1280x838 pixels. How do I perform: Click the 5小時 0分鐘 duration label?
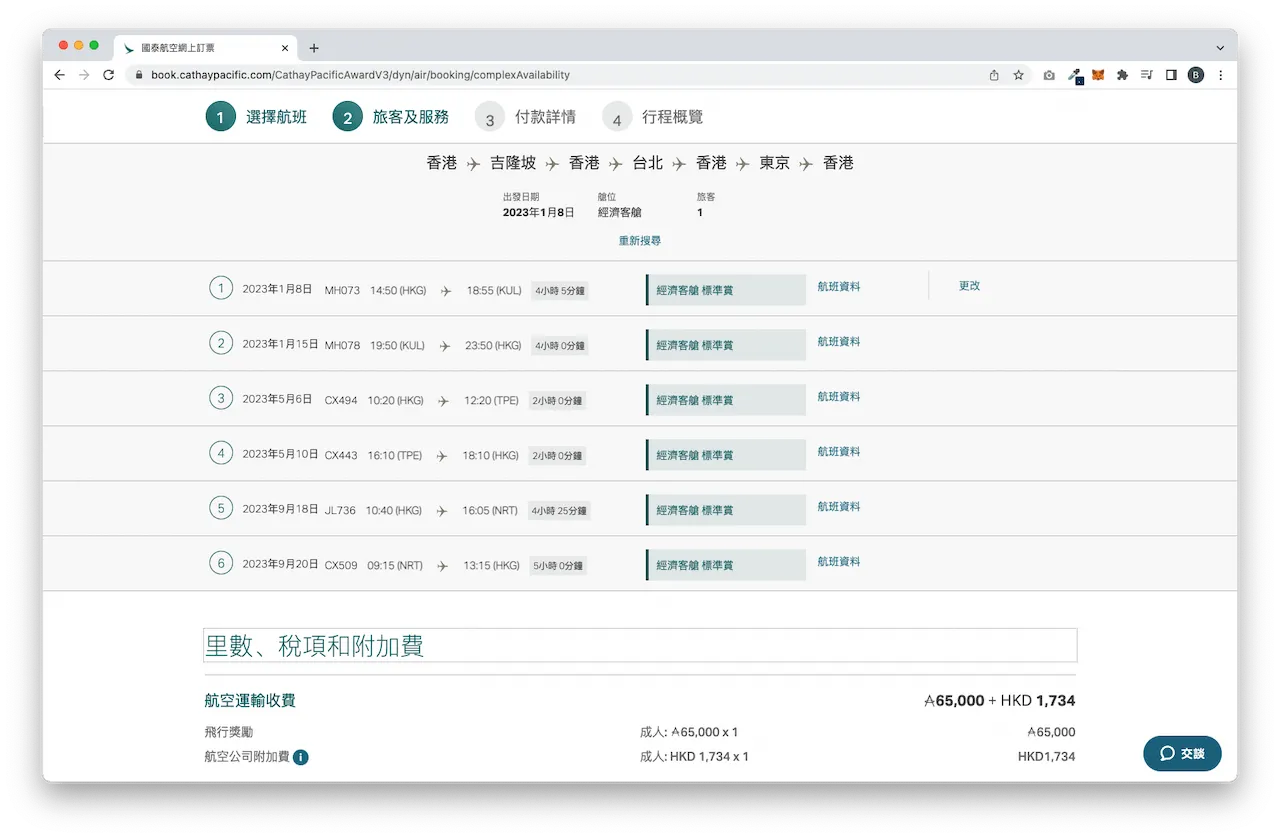tap(558, 566)
